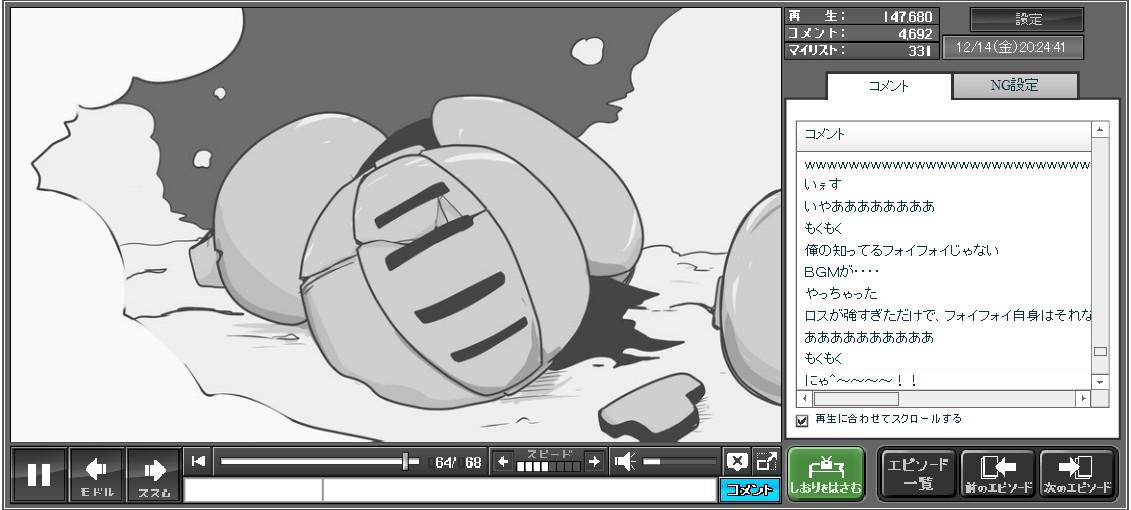The height and width of the screenshot is (510, 1131).
Task: Increase playback speed with right arrow
Action: pyautogui.click(x=594, y=461)
